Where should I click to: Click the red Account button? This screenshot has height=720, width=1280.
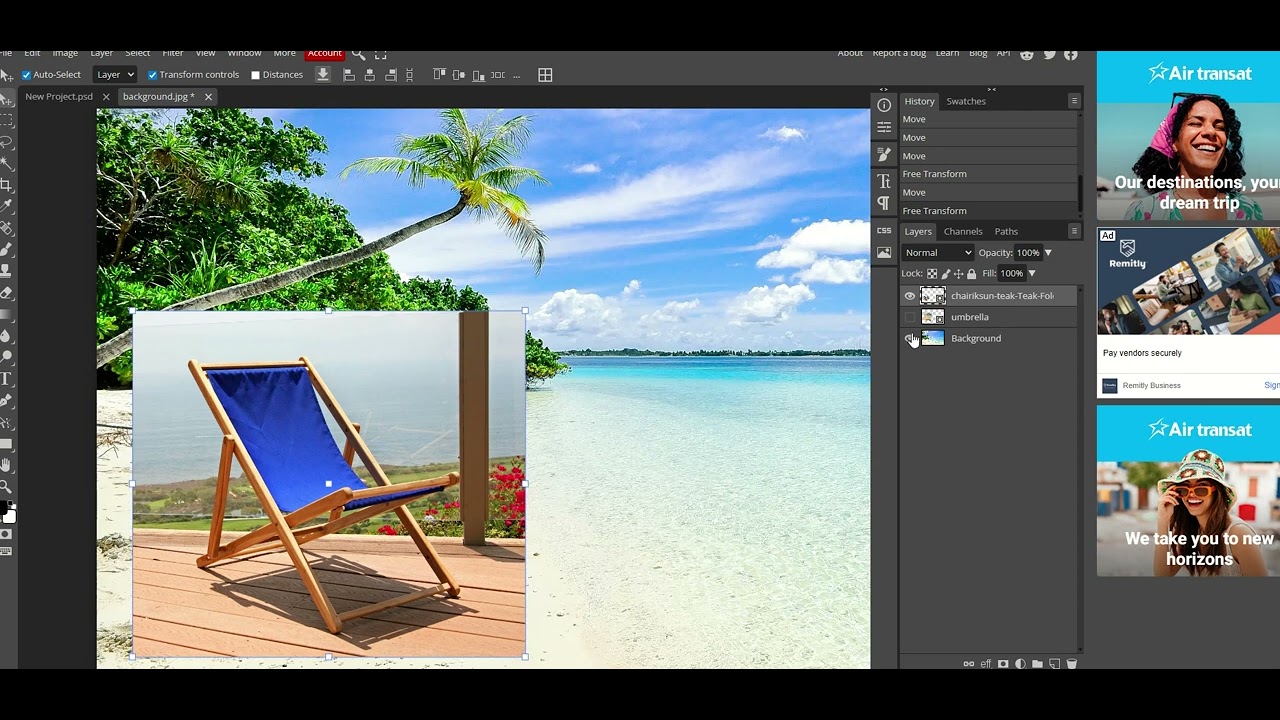(x=324, y=53)
